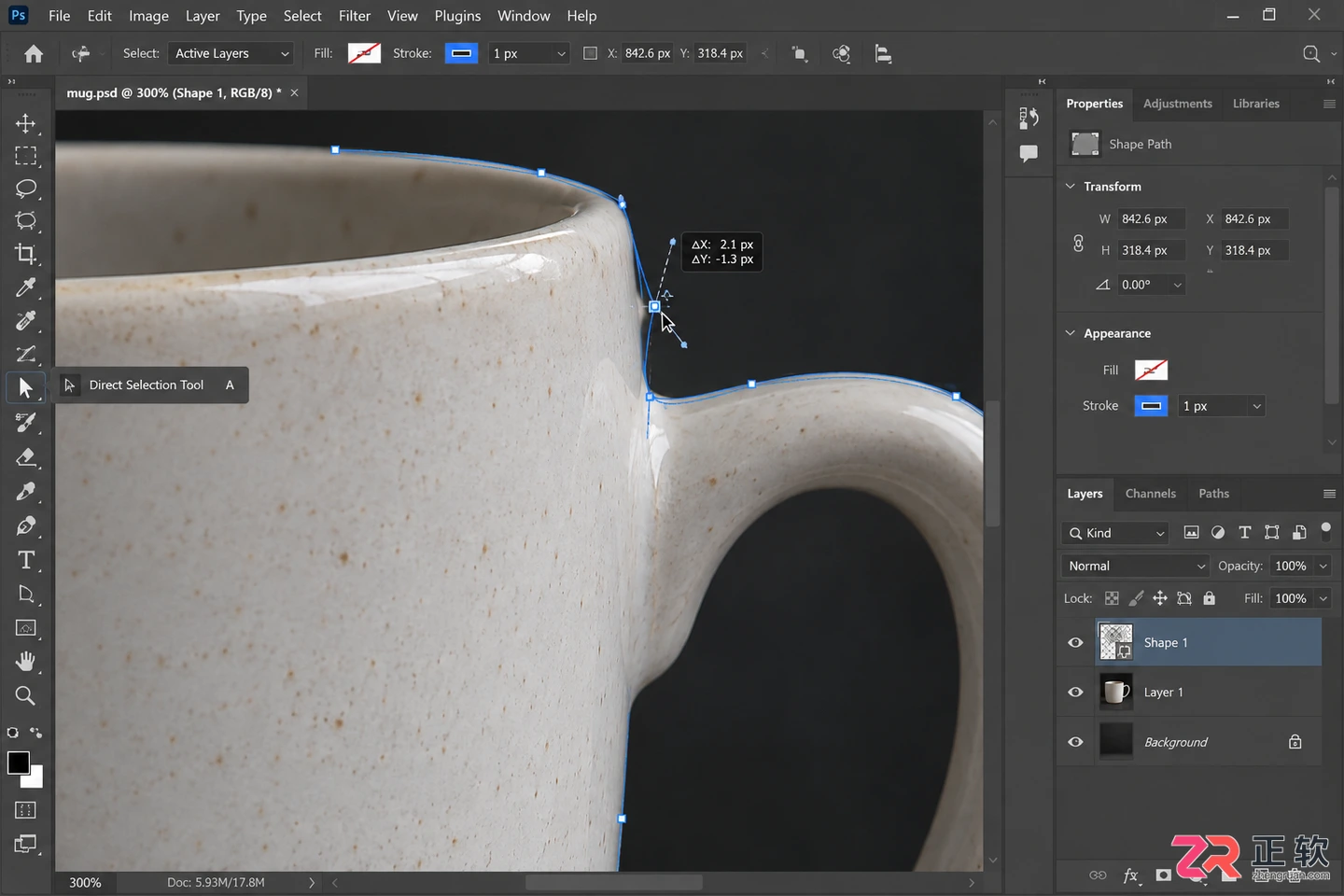Open the Layer menu

tap(203, 16)
